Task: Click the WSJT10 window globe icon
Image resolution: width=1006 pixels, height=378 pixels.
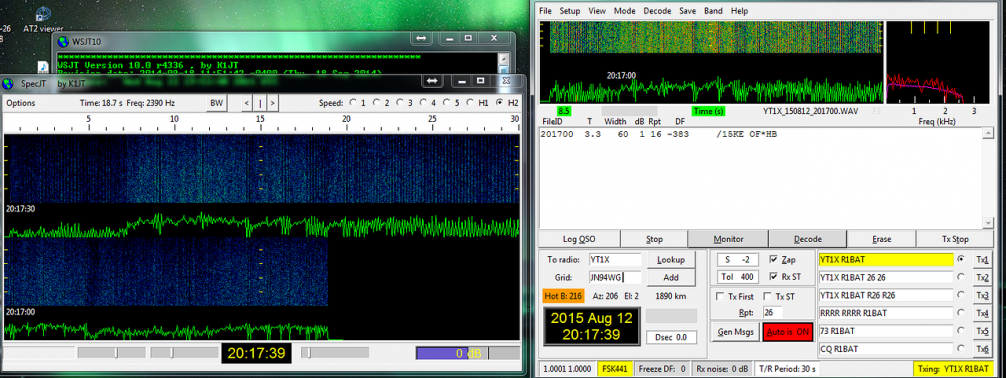Action: click(63, 42)
